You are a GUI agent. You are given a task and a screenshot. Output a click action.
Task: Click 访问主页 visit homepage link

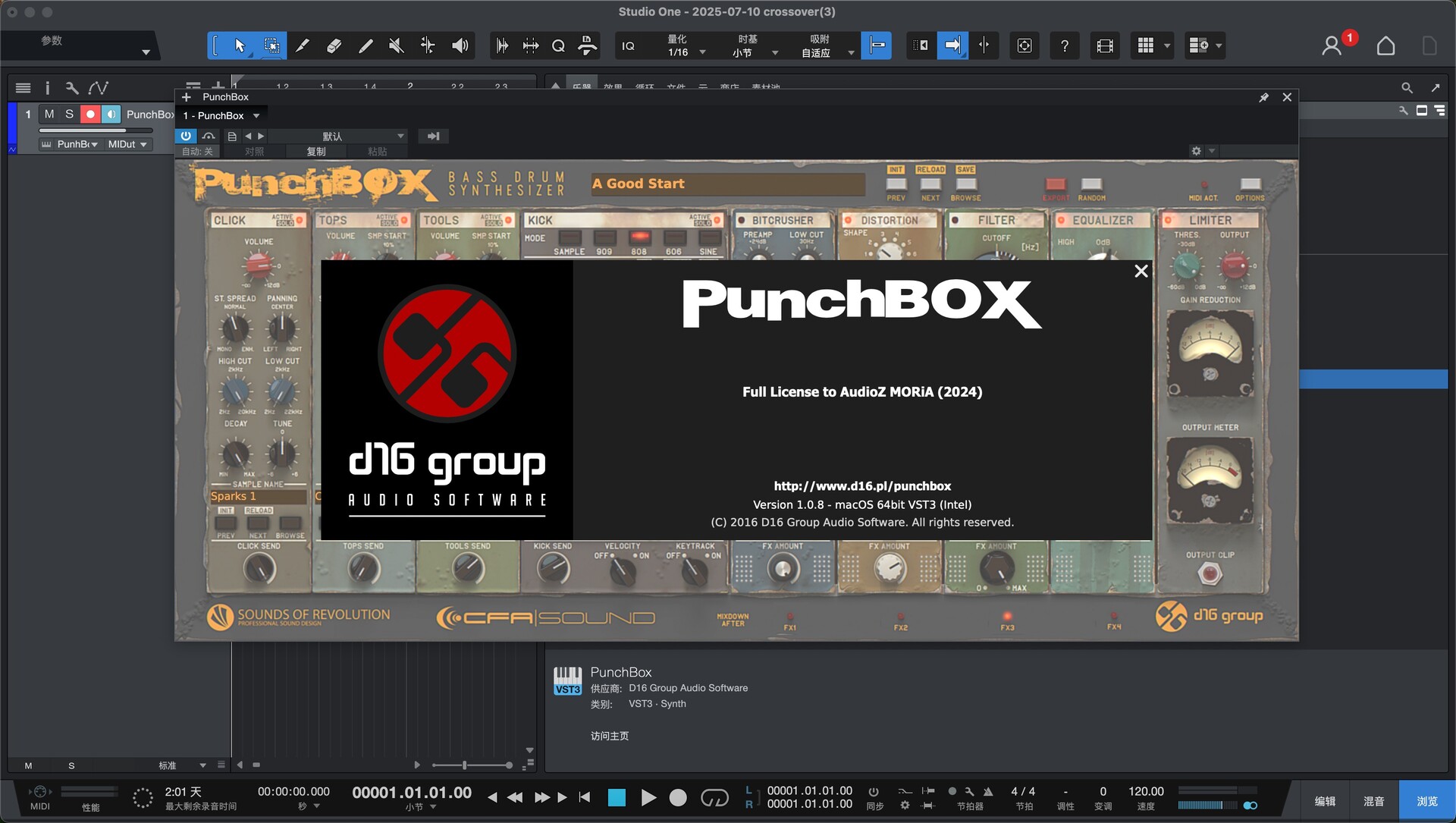click(610, 736)
